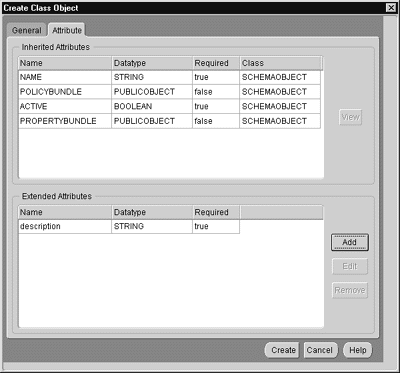Select the ACTIVE attribute row
Screen dimensions: 400x373
pyautogui.click(x=170, y=106)
